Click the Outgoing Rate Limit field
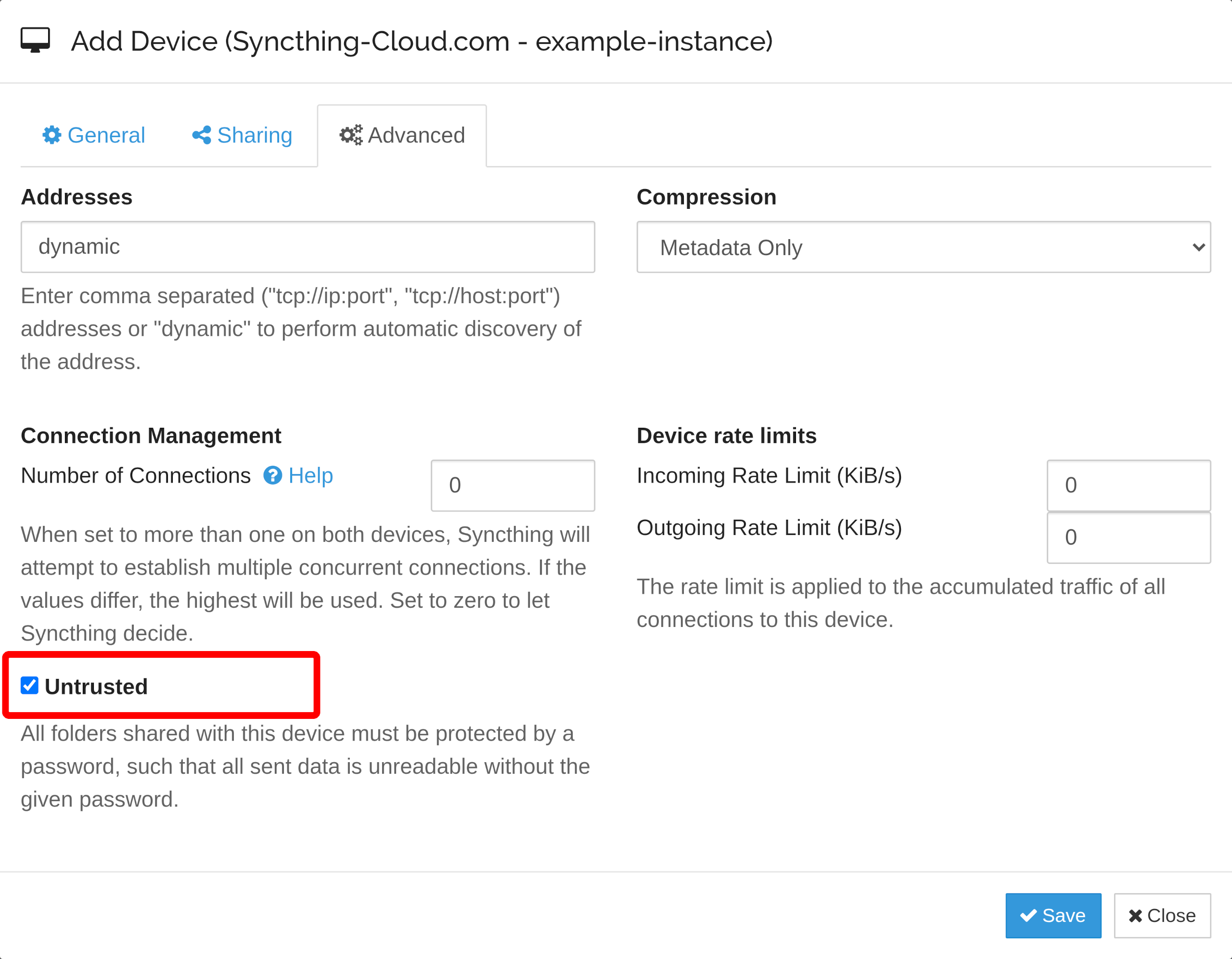The width and height of the screenshot is (1232, 959). (1128, 537)
